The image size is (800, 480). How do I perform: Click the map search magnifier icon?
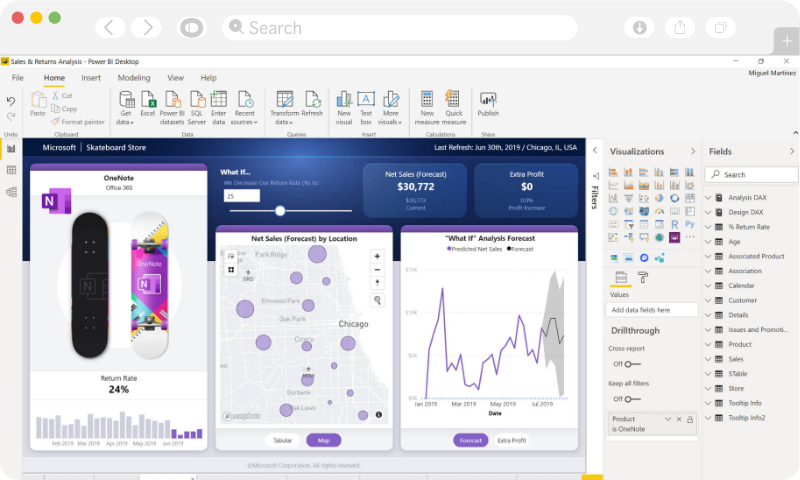(377, 300)
